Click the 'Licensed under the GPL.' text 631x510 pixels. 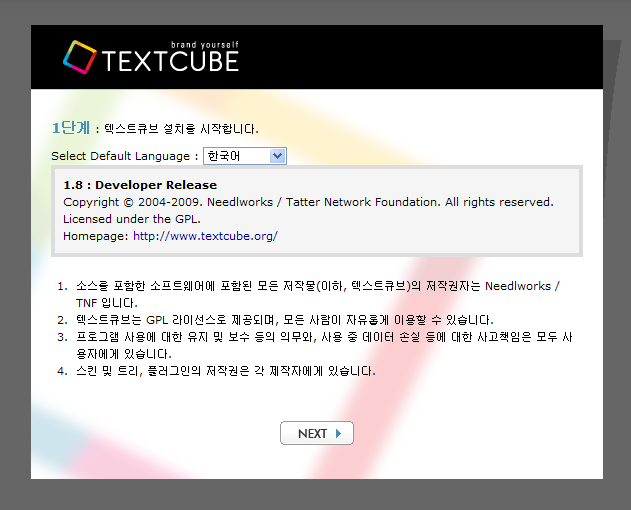pos(132,219)
